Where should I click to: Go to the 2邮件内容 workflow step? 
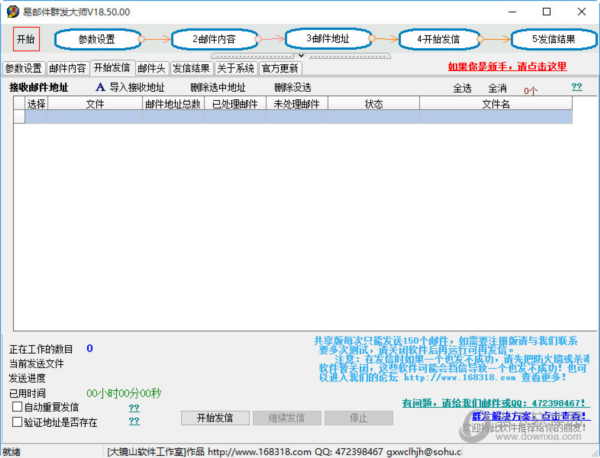tap(214, 39)
